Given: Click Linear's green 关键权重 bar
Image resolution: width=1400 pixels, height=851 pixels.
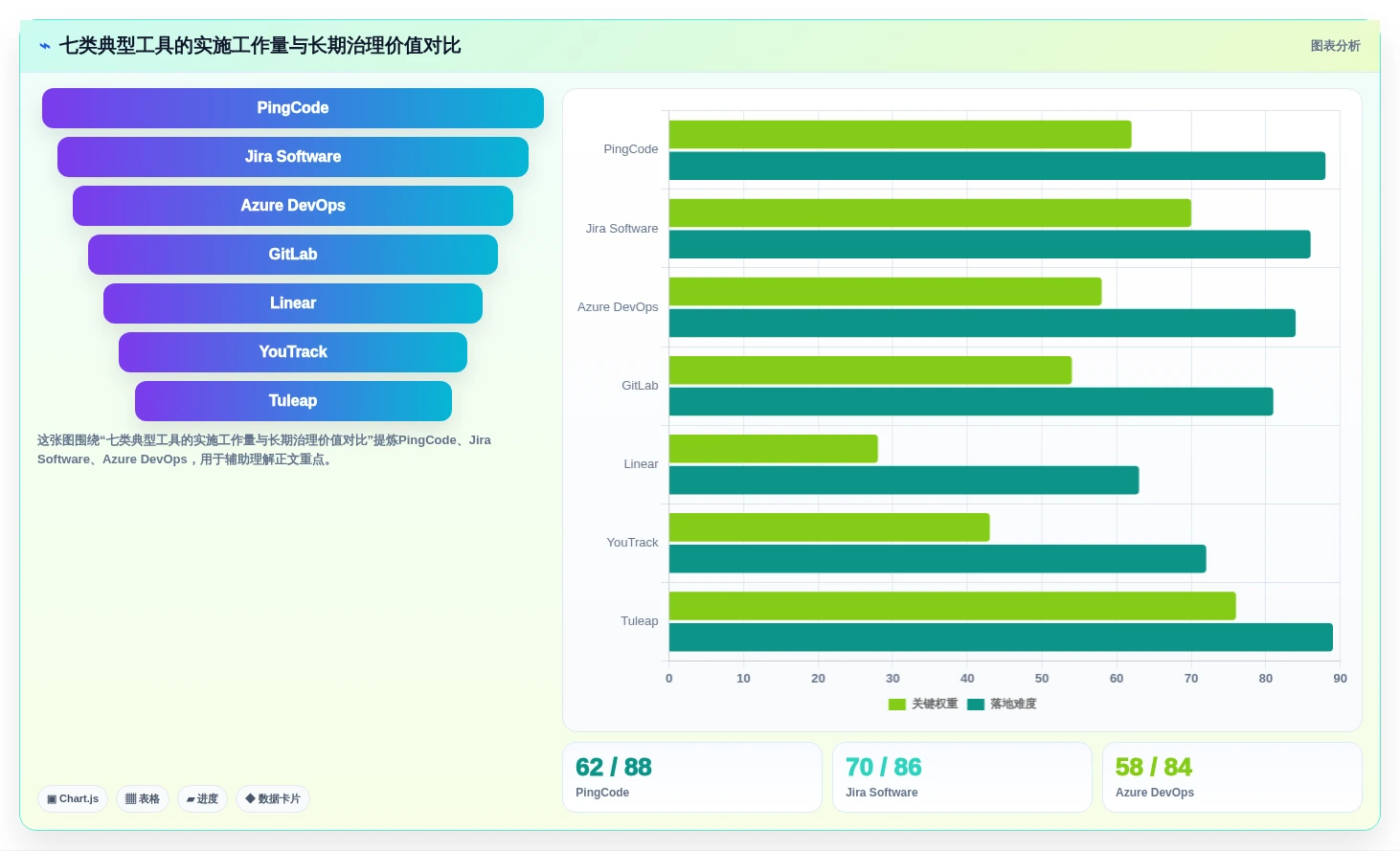Looking at the screenshot, I should click(x=774, y=449).
